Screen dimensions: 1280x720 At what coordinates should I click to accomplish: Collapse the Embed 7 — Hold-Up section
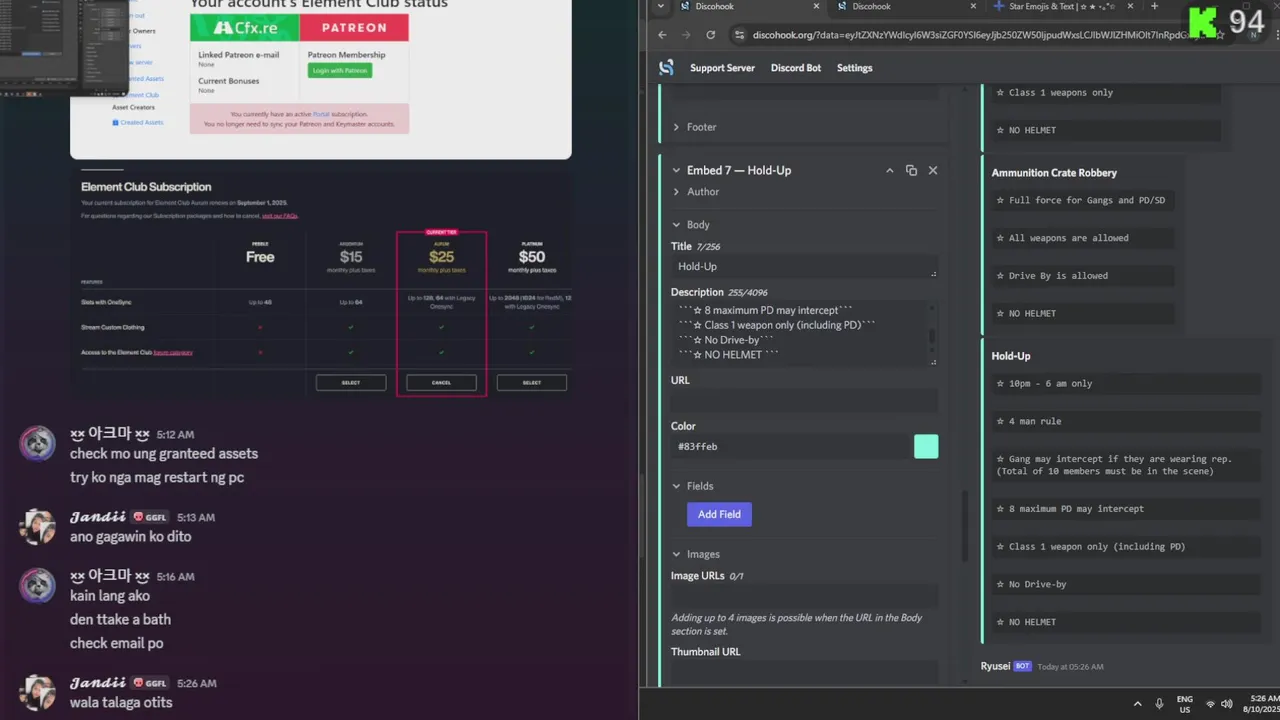tap(676, 171)
